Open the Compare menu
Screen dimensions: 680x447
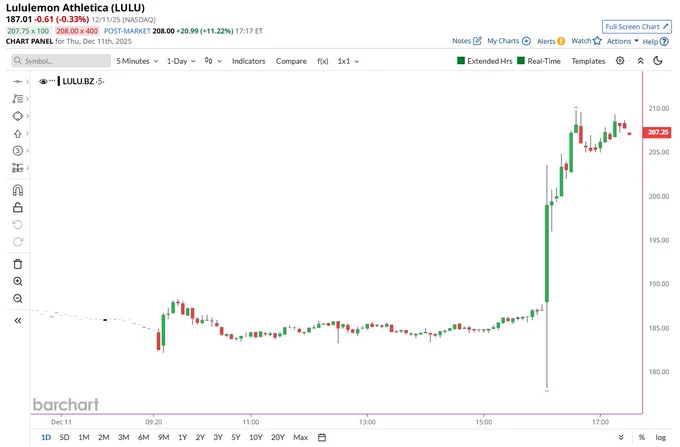coord(291,61)
